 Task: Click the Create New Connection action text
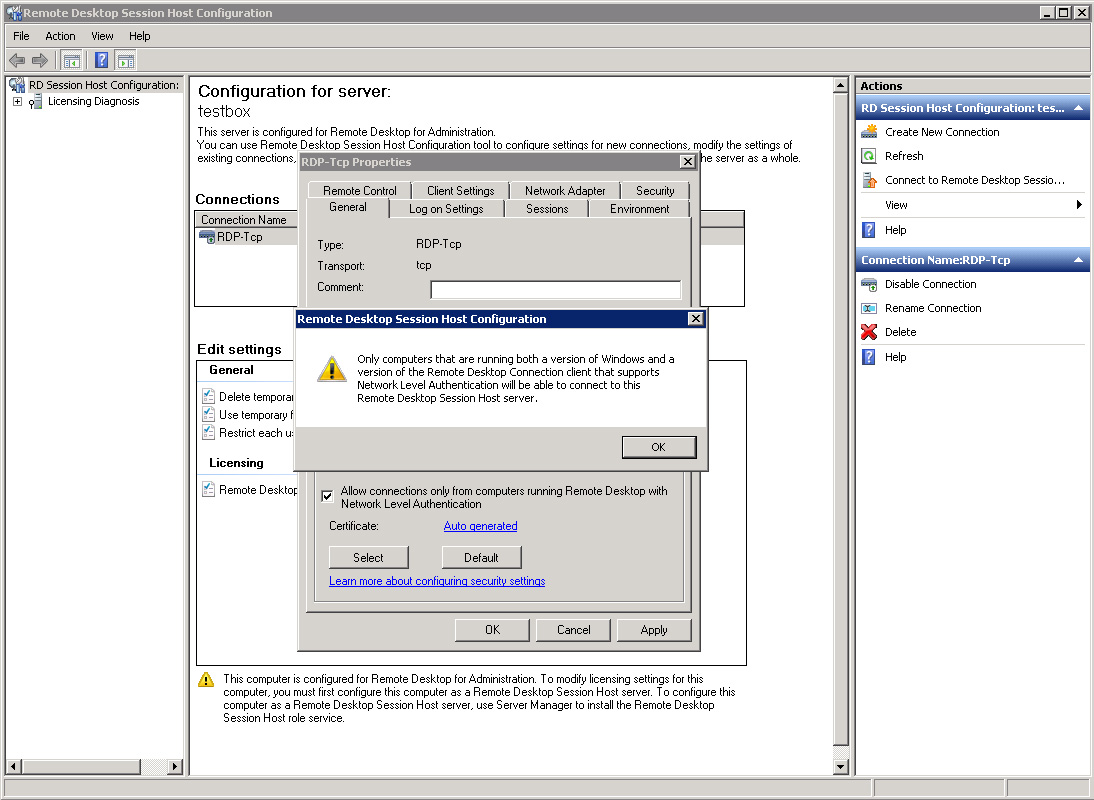click(x=942, y=132)
